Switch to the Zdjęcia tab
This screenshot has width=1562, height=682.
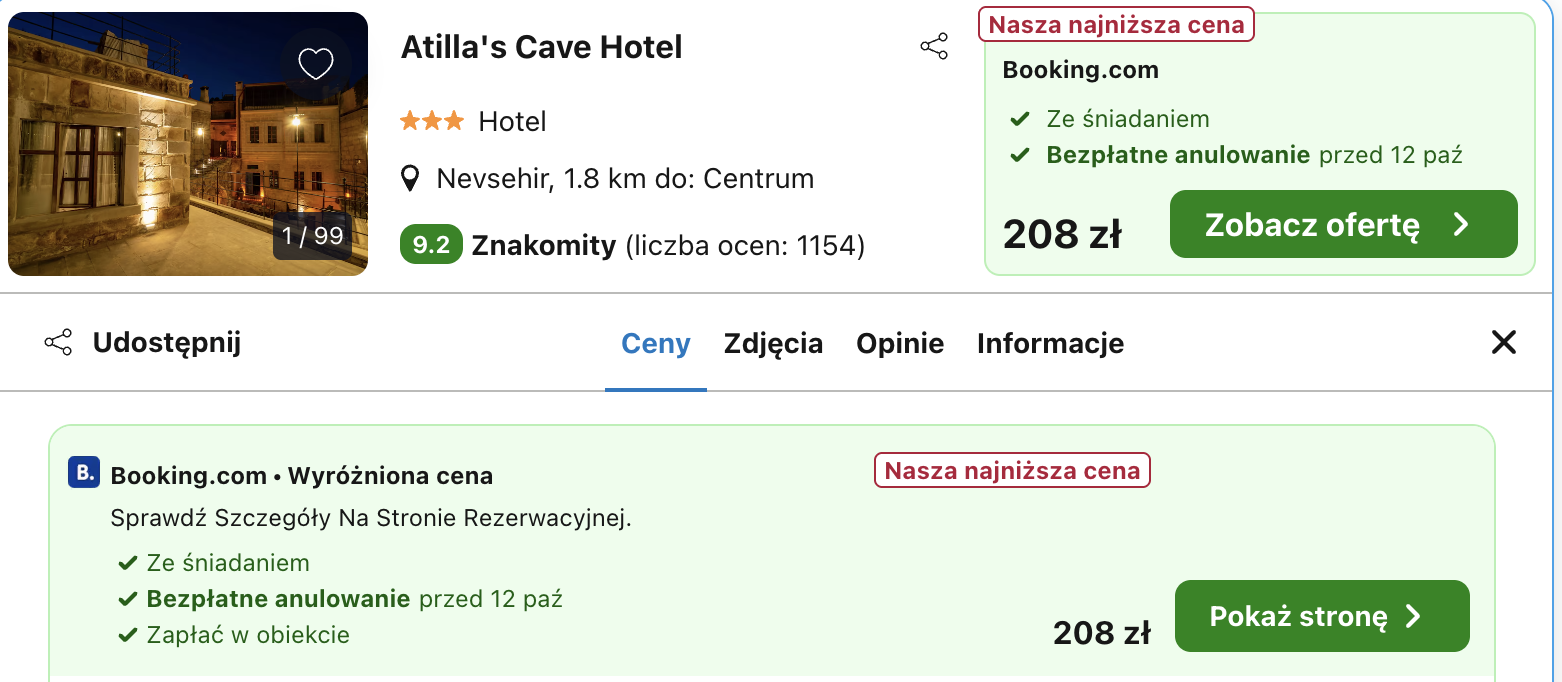click(x=773, y=344)
